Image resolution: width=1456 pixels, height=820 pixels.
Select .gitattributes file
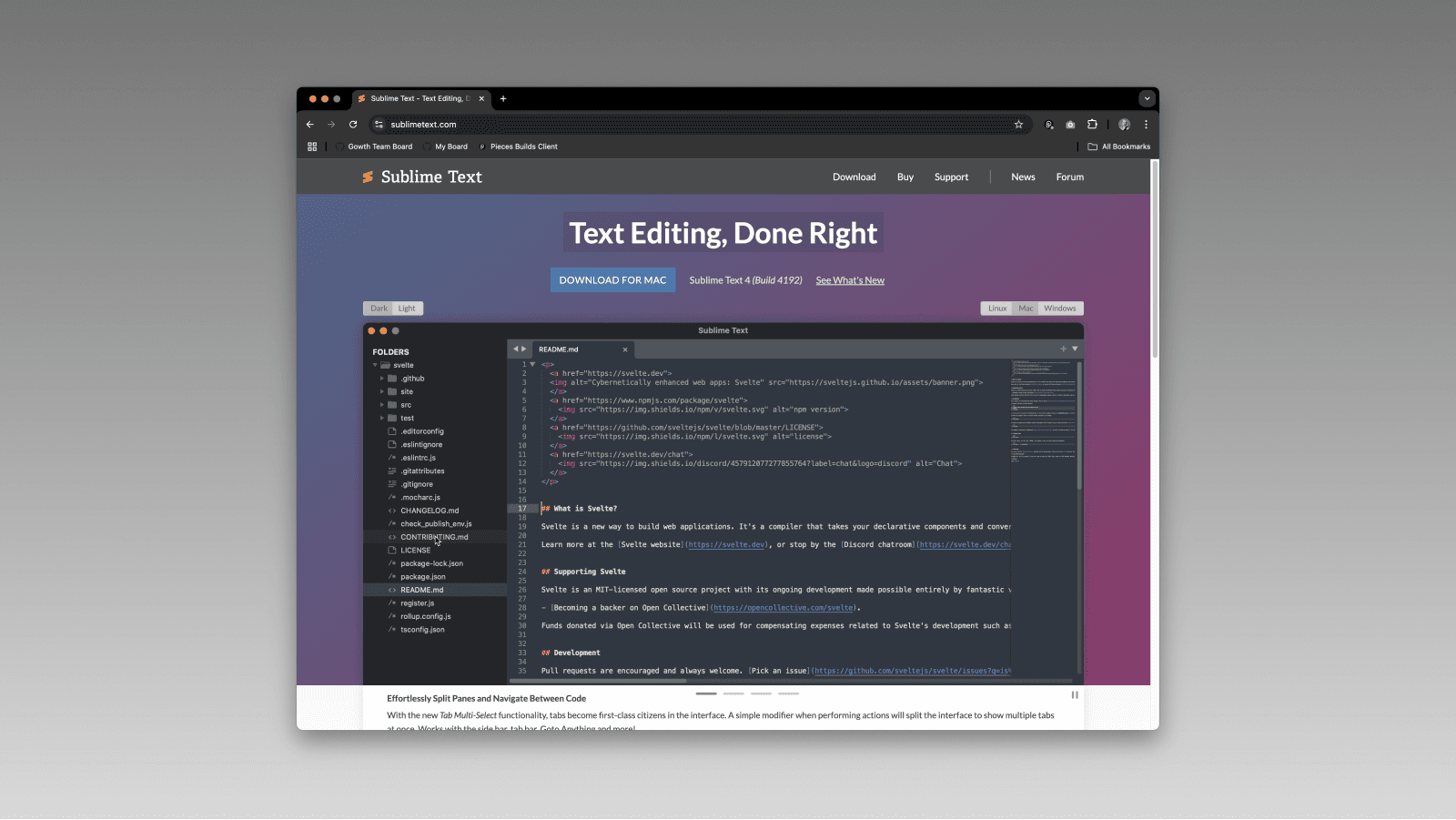tap(422, 471)
